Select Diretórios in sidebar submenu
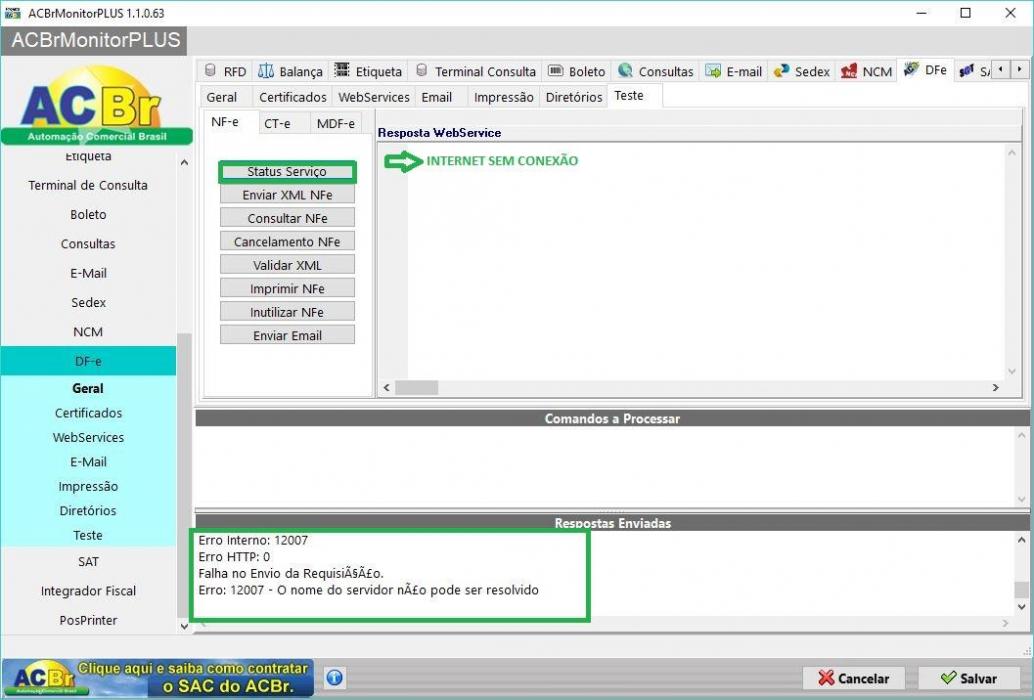Image resolution: width=1034 pixels, height=700 pixels. (x=88, y=511)
